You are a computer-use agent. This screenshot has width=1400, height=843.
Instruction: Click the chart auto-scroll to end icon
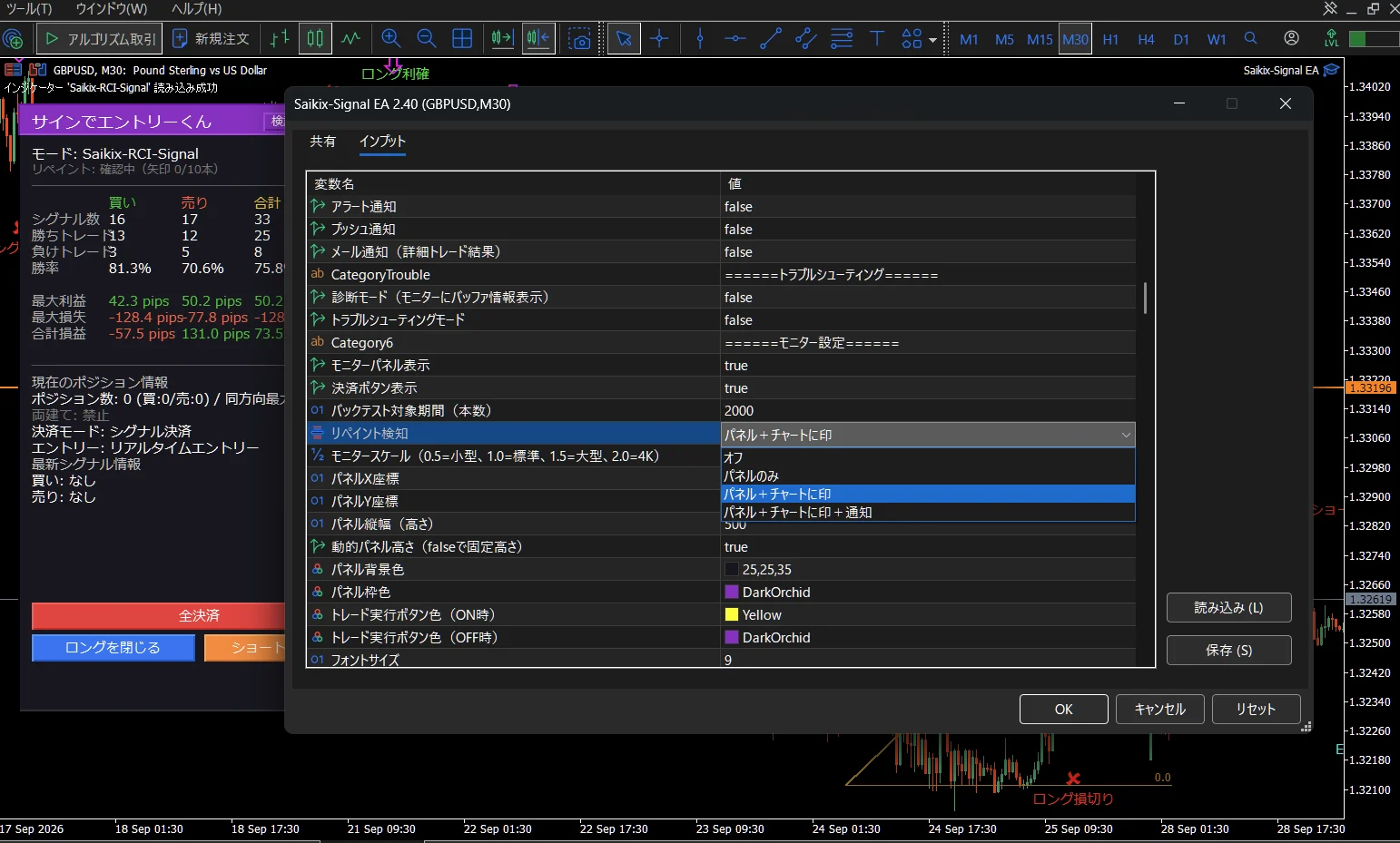tap(502, 39)
